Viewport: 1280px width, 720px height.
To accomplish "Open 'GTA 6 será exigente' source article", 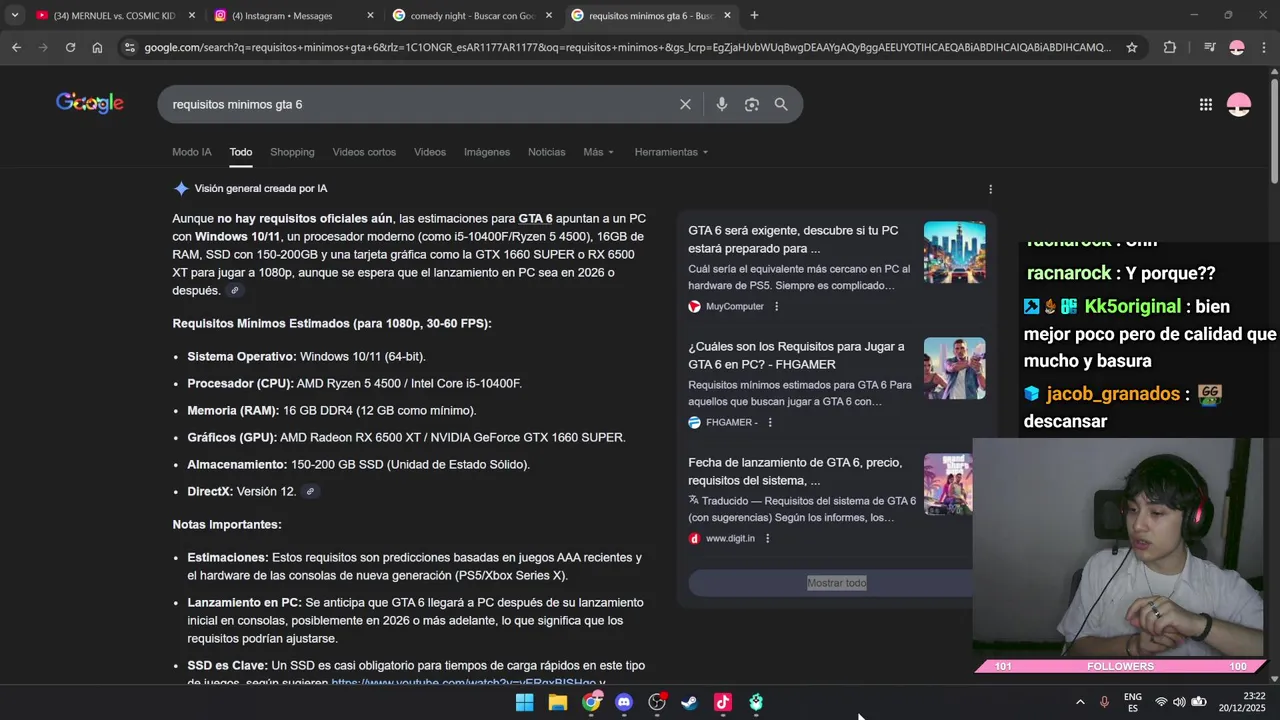I will (793, 239).
